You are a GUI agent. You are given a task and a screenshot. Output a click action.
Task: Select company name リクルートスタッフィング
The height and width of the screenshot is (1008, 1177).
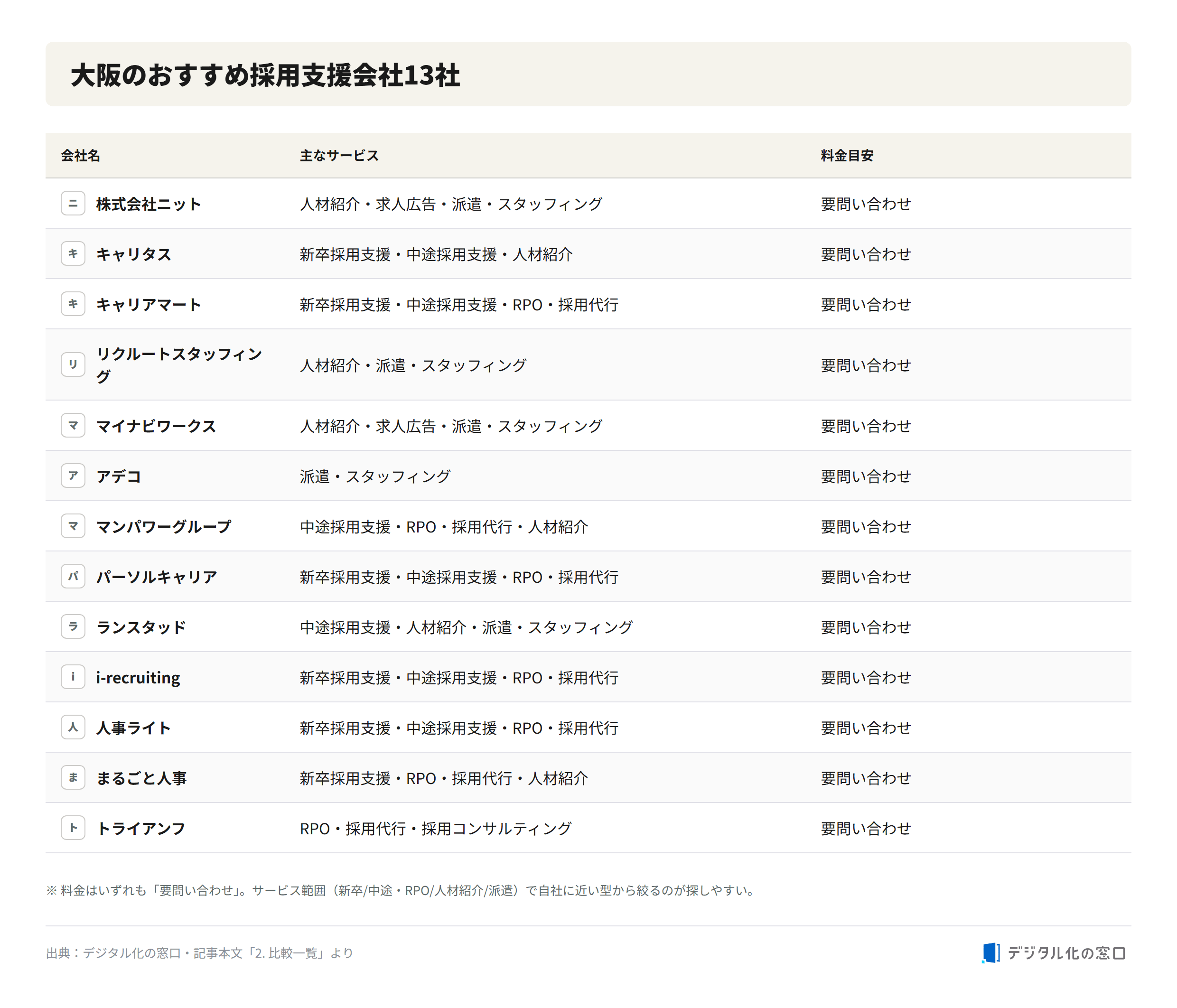[179, 364]
